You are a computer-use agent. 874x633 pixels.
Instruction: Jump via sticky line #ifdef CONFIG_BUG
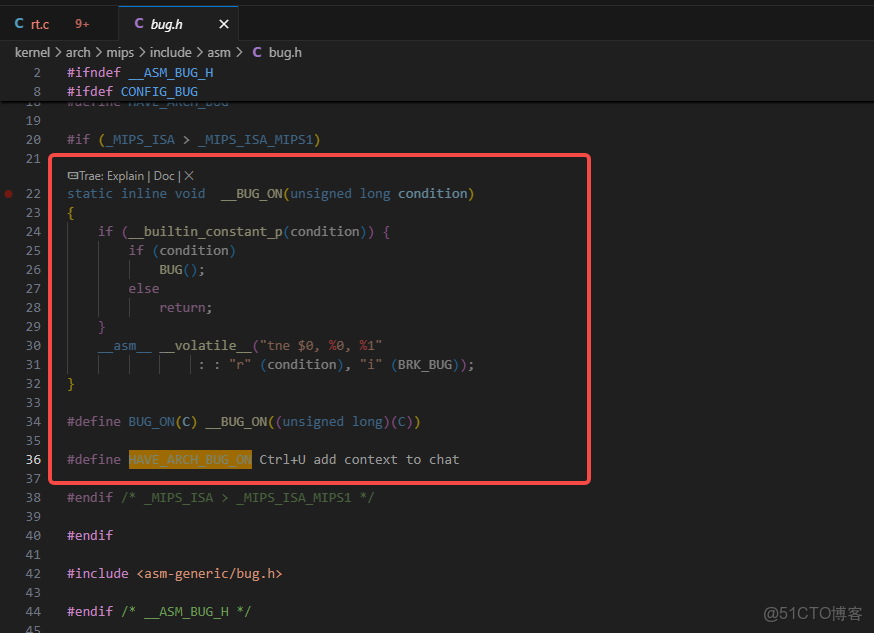(x=131, y=91)
